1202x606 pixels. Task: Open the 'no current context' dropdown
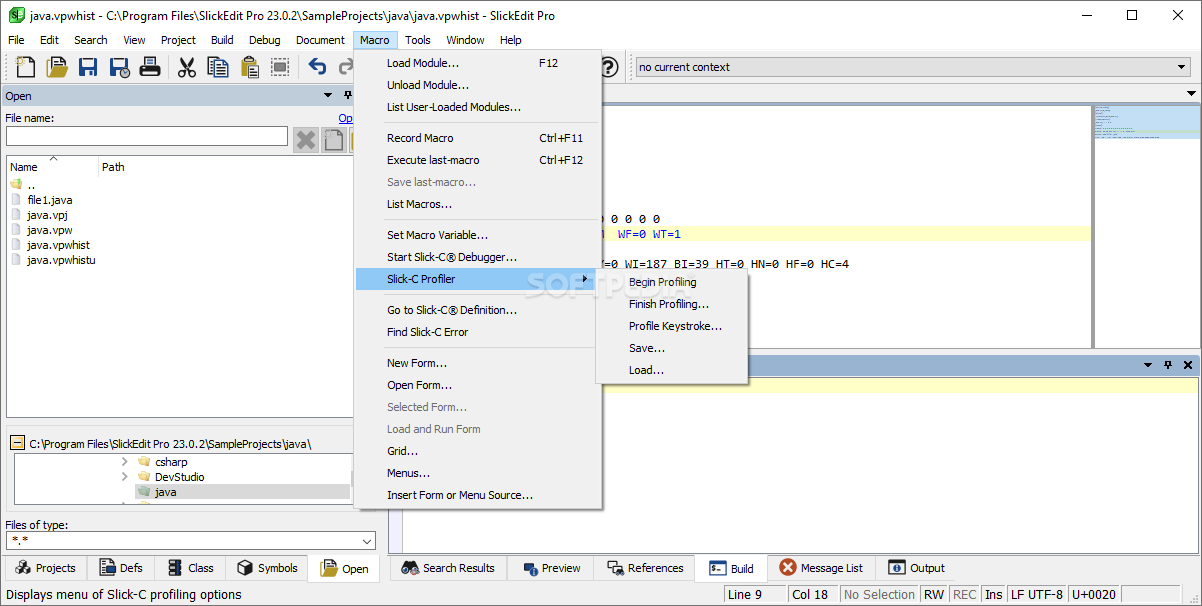1181,67
